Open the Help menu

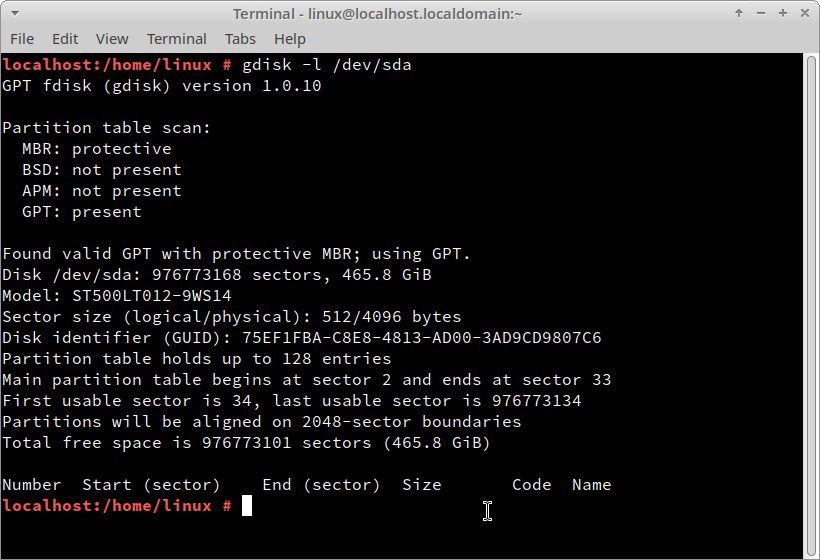[290, 39]
